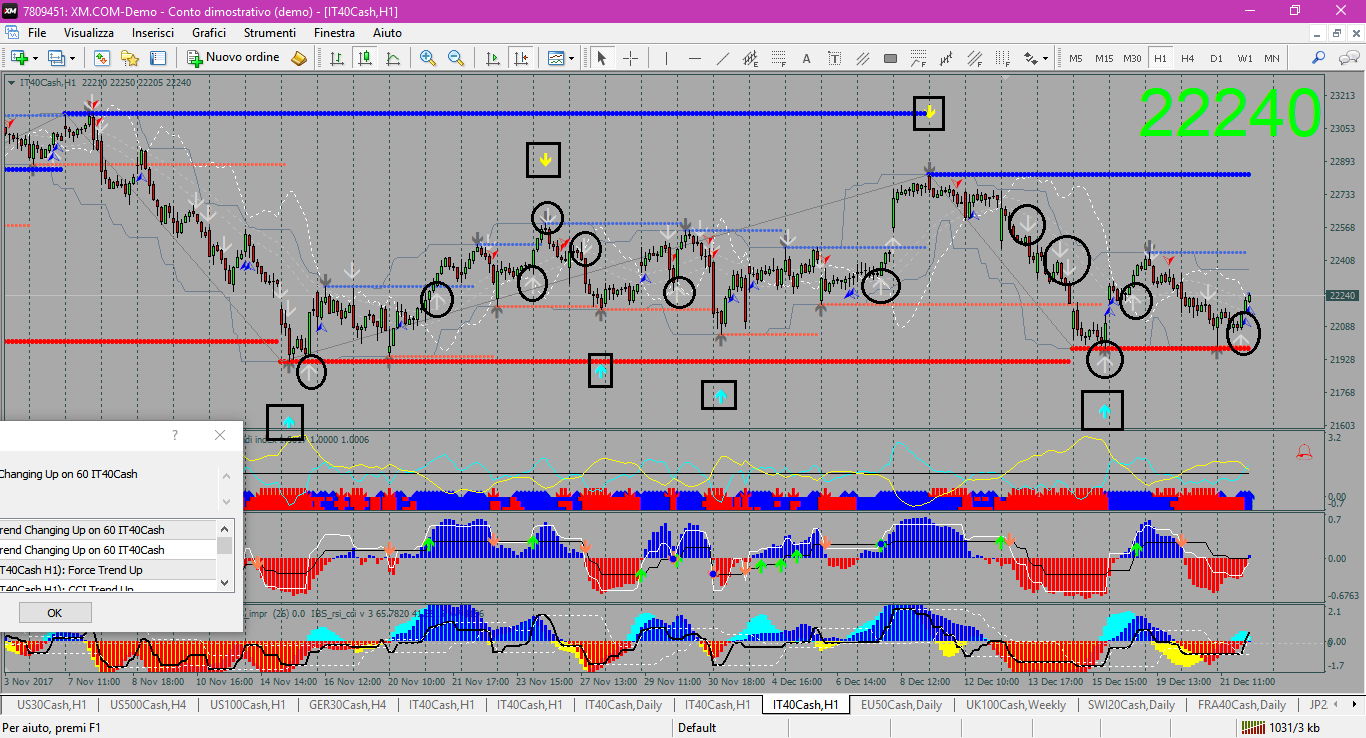Expand the Profiles dropdown arrow
The image size is (1366, 738).
point(72,58)
